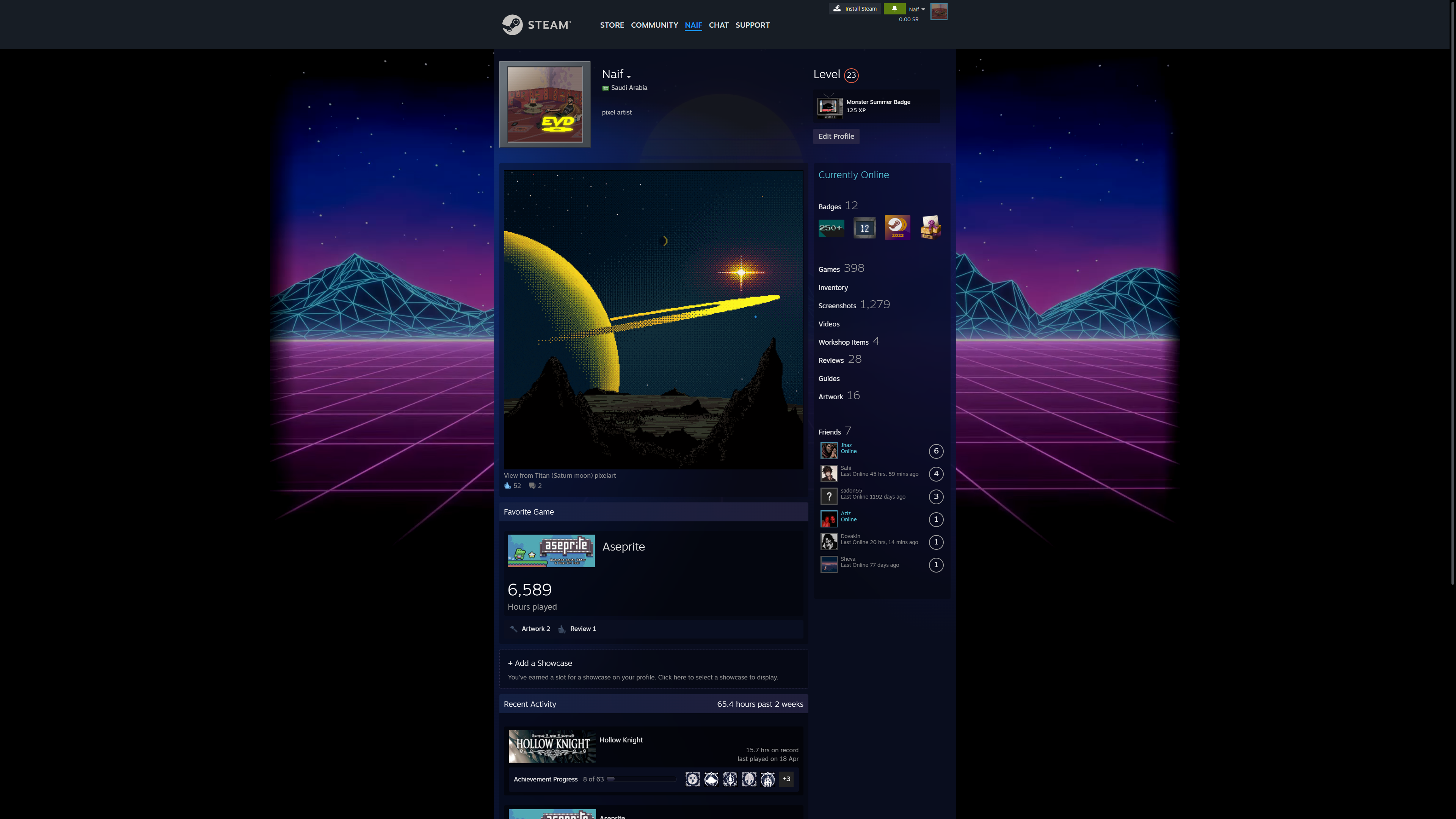Viewport: 1456px width, 819px height.
Task: Click Aziz's friend avatar
Action: (x=828, y=519)
